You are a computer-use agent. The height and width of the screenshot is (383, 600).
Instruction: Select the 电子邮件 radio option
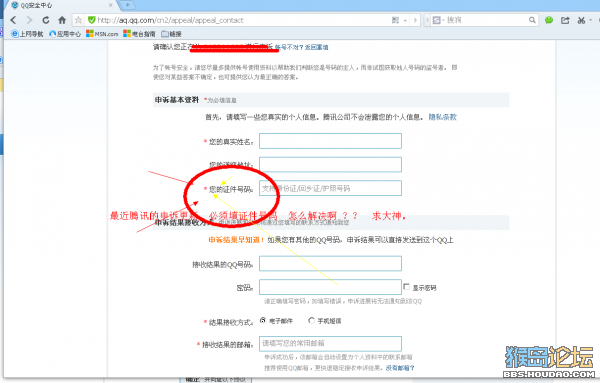(262, 321)
